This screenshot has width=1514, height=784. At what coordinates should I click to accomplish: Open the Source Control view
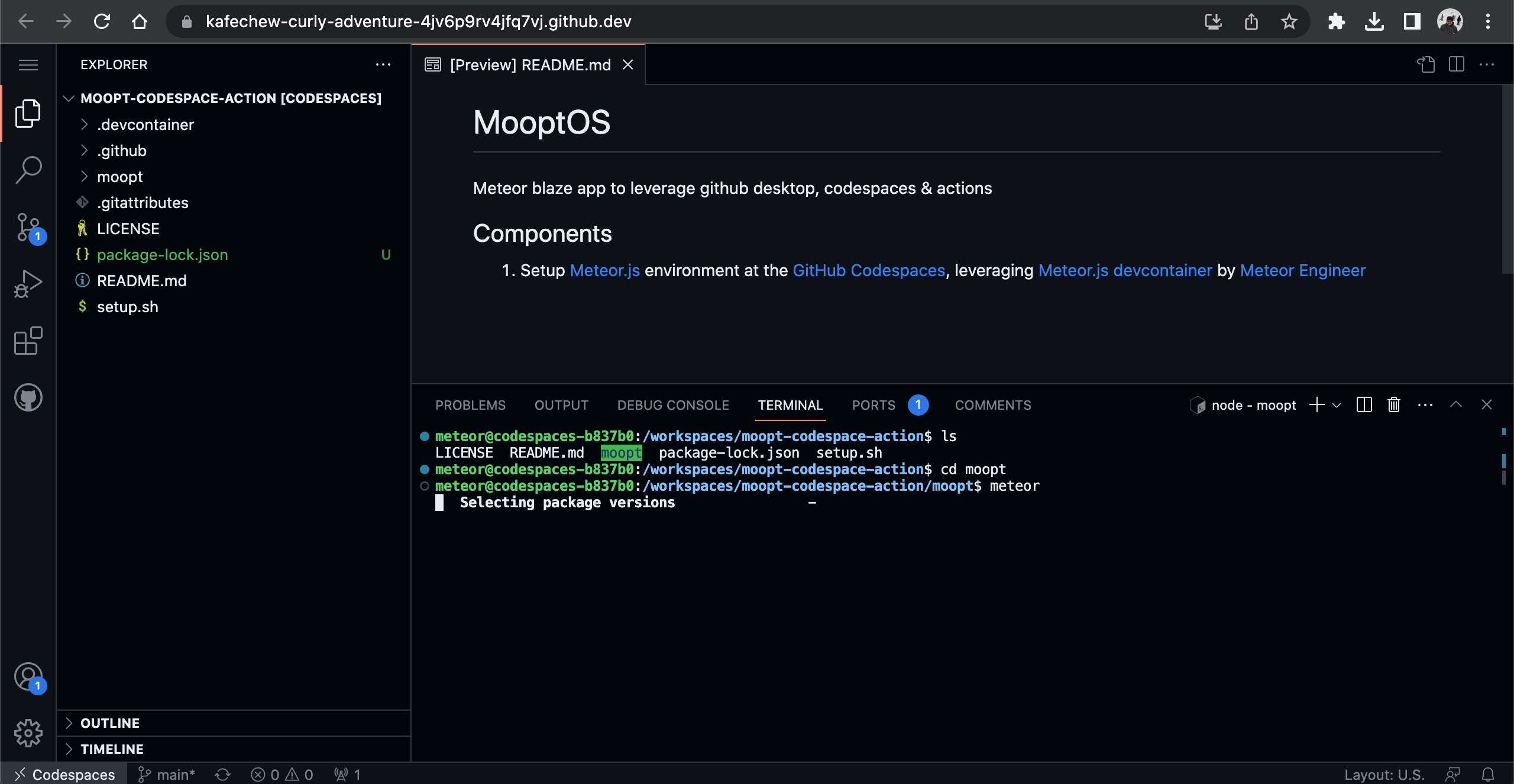click(28, 226)
